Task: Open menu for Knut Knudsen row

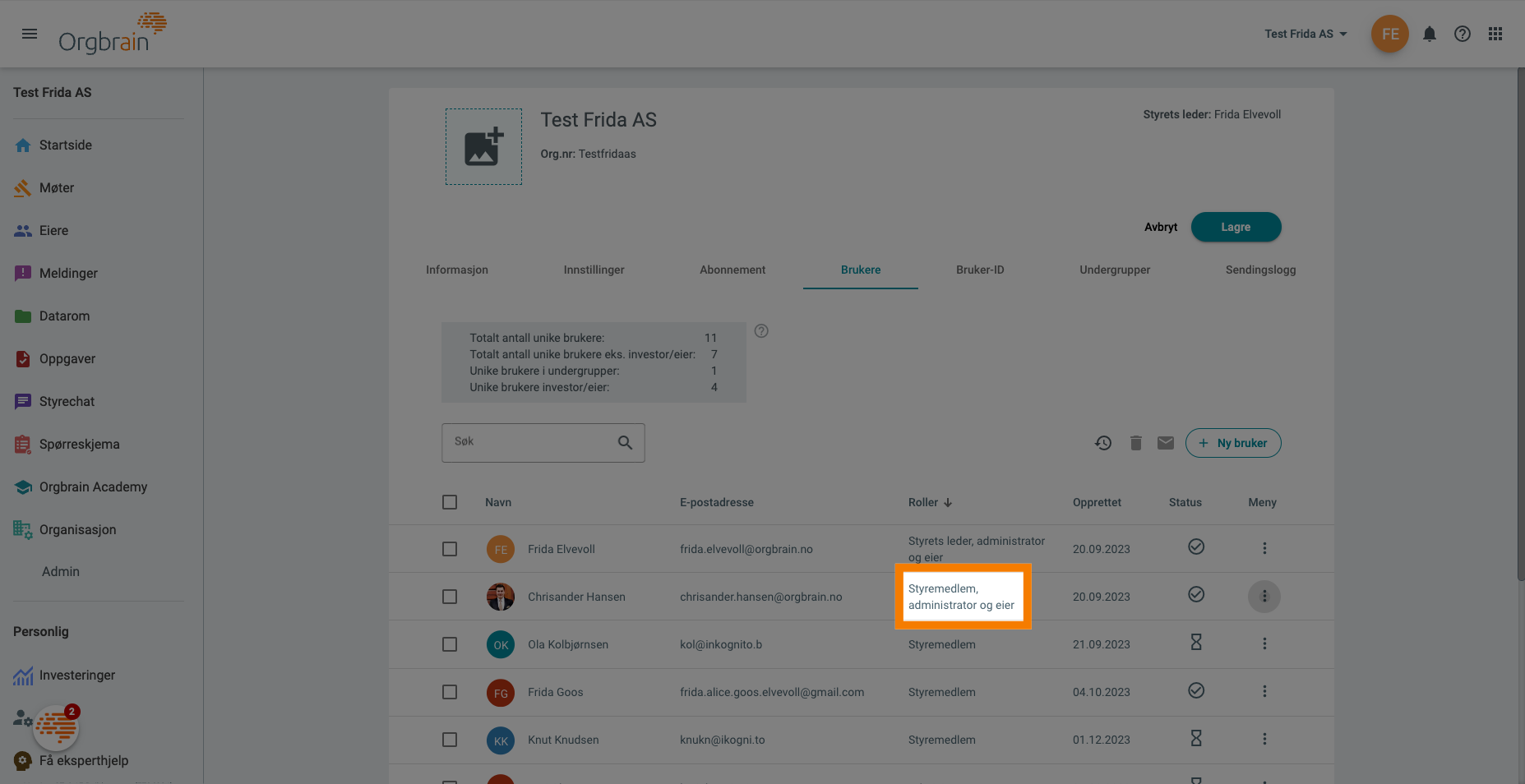Action: 1264,739
